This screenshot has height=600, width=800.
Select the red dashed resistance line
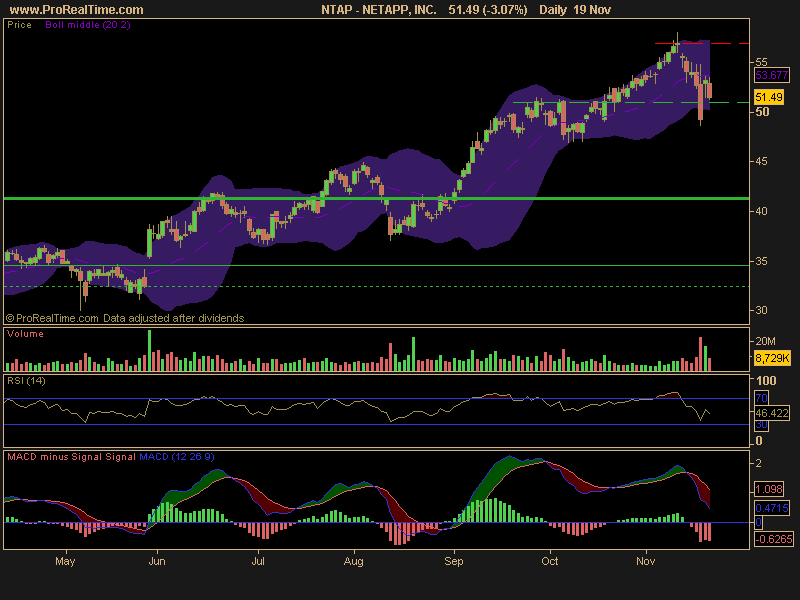tap(702, 44)
